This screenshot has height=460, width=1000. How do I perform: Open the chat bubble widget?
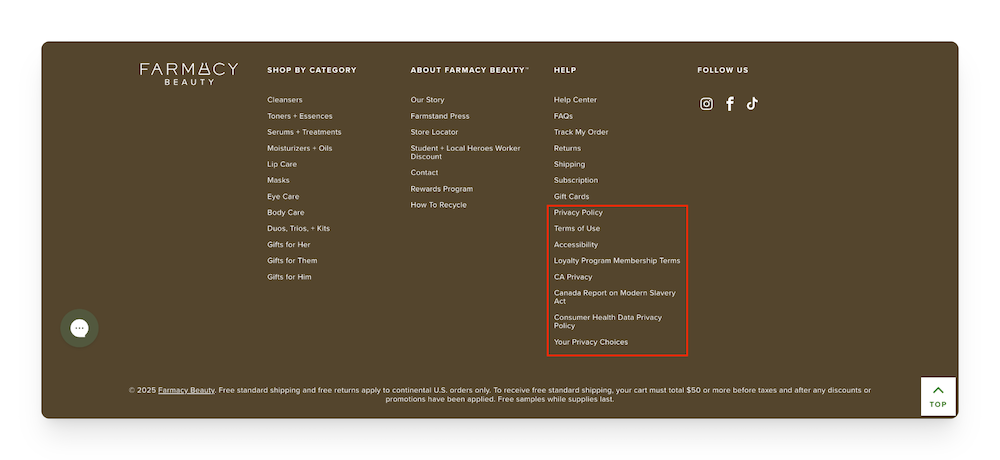point(79,328)
